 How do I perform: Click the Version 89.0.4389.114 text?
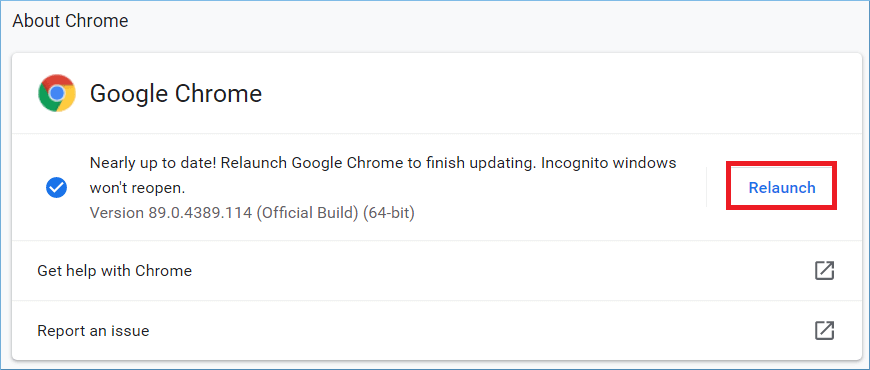(171, 213)
